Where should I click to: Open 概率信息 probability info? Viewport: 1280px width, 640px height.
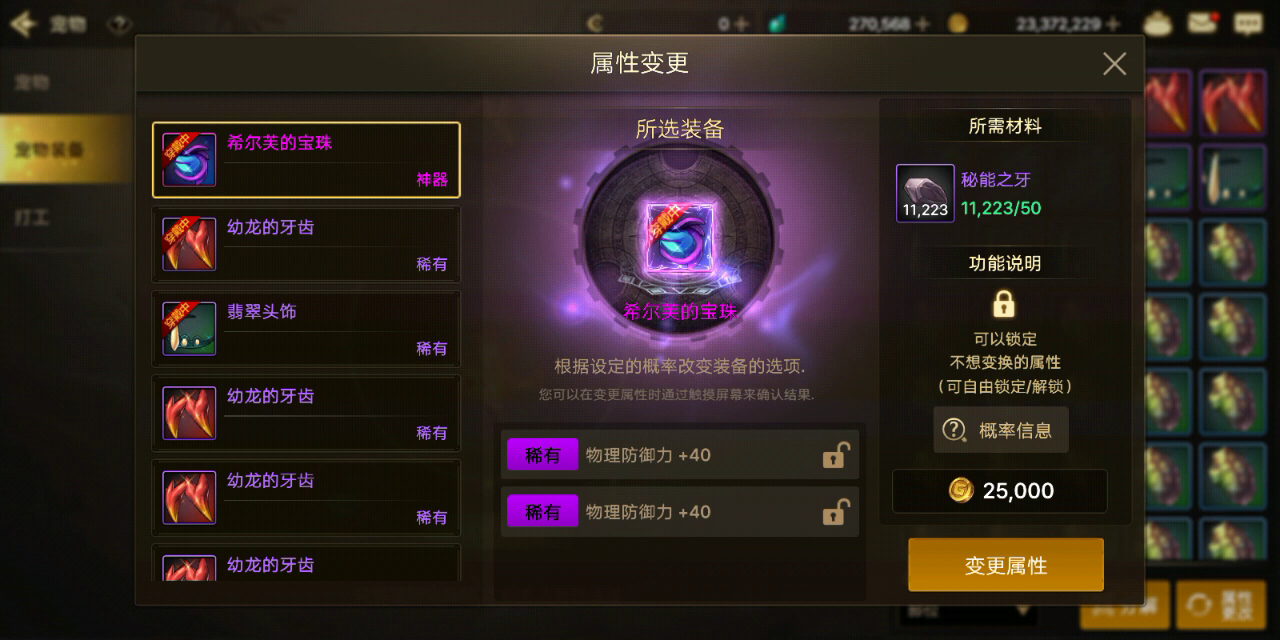tap(1001, 430)
